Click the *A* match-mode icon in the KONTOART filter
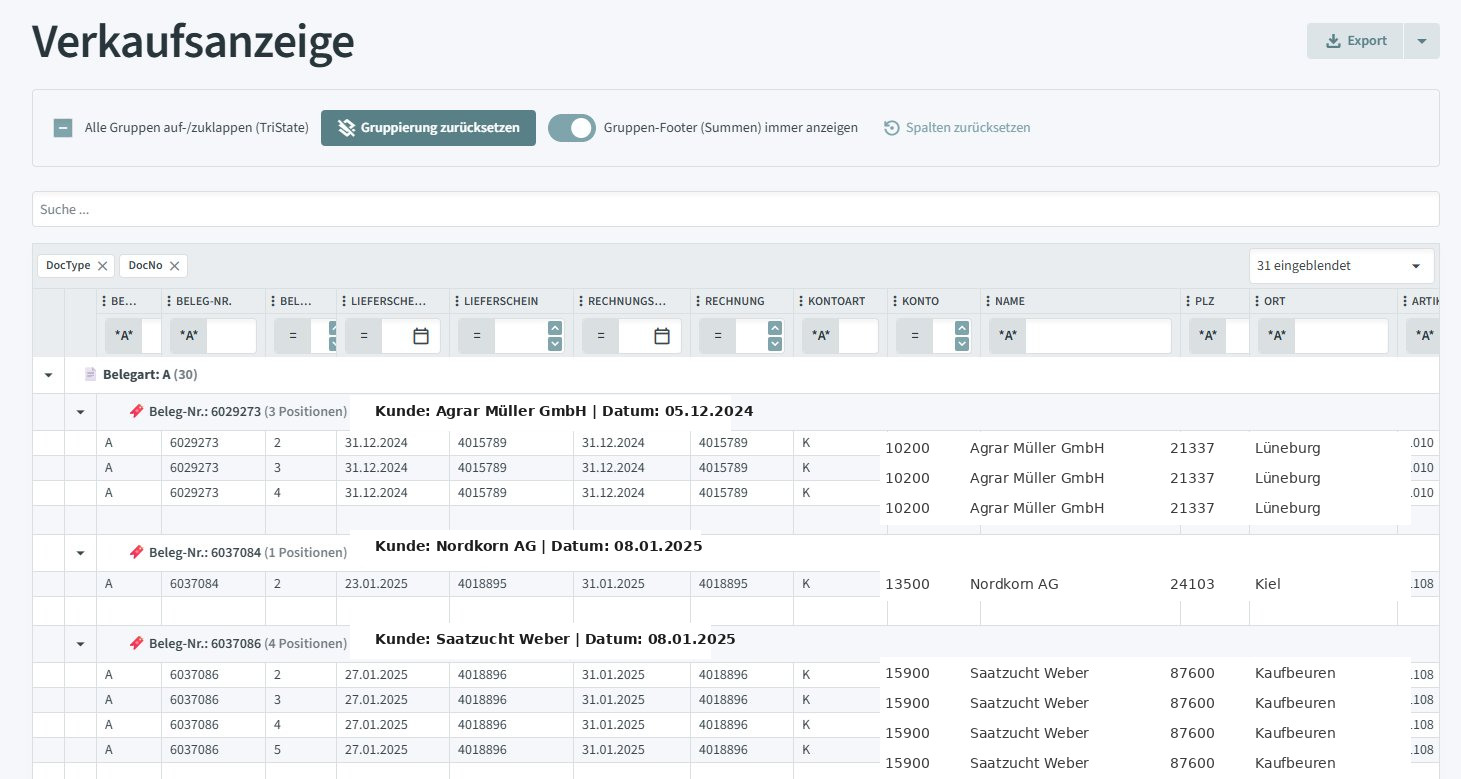Viewport: 1461px width, 779px height. coord(820,336)
